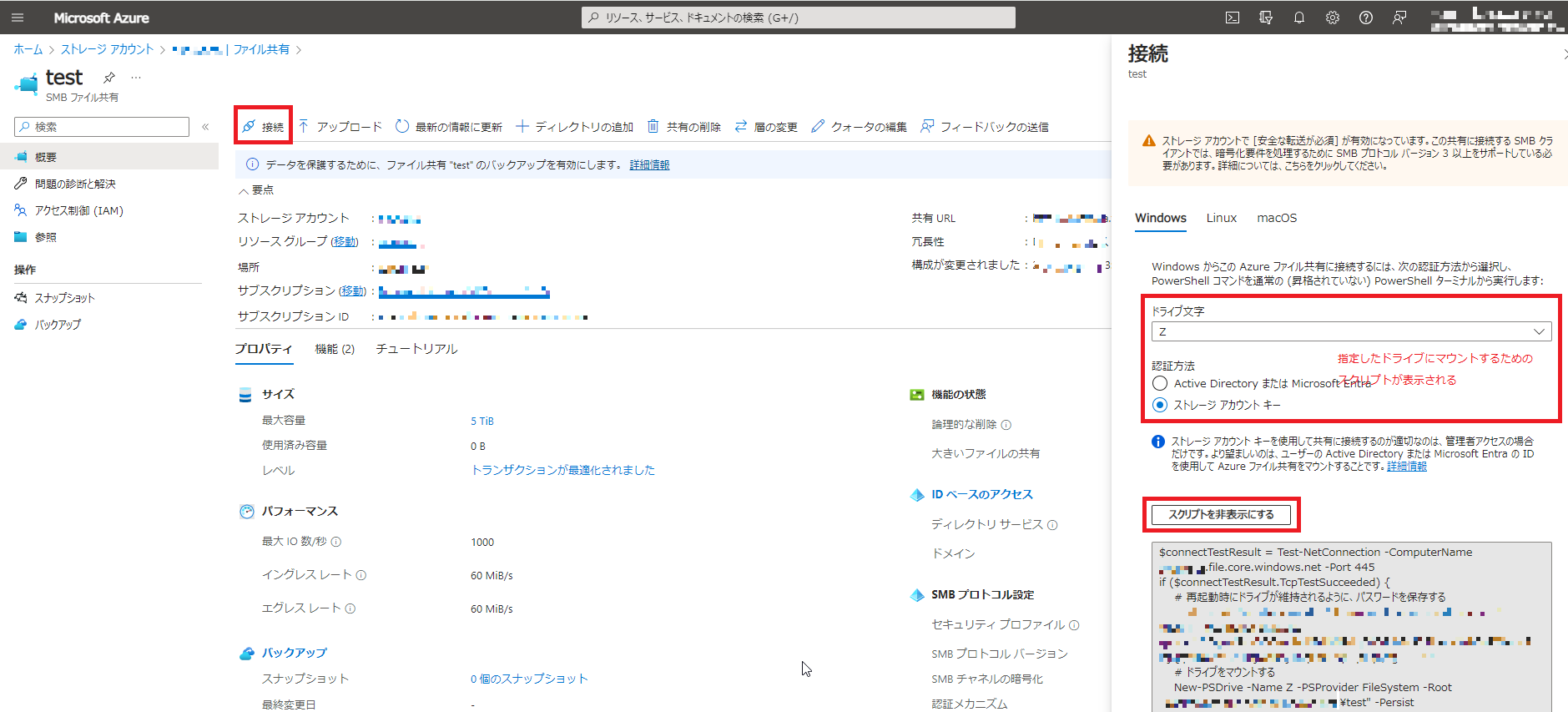Click 共有の削除 delete share
Viewport: 1568px width, 712px height.
click(684, 127)
